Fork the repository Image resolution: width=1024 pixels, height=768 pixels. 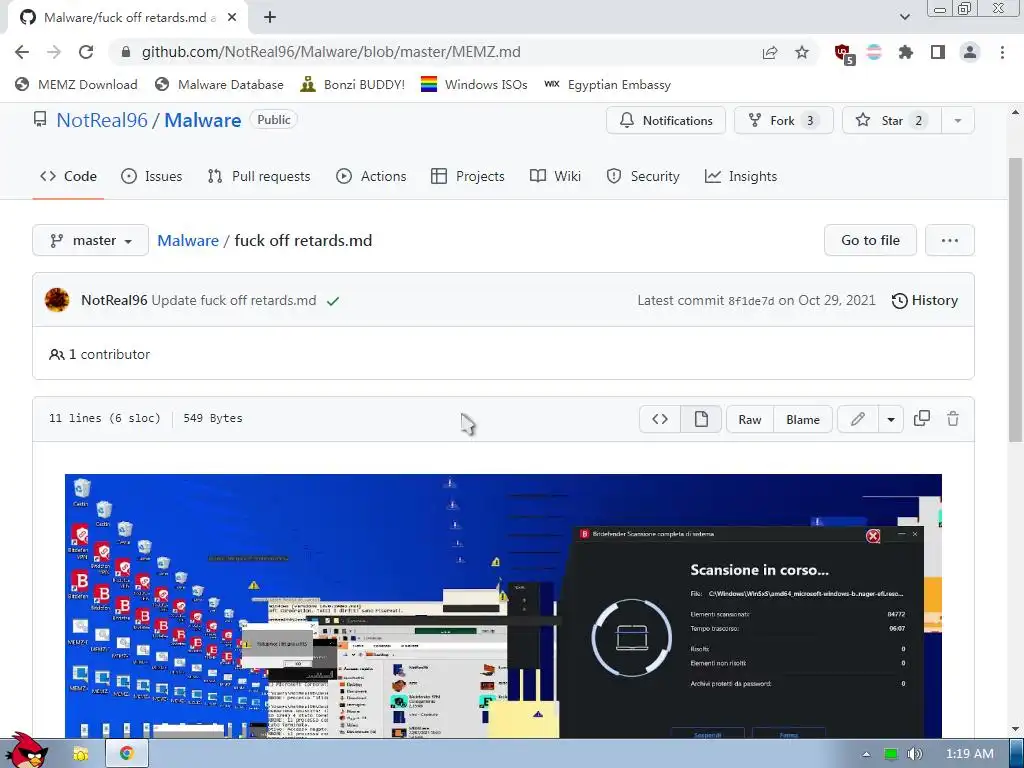click(784, 121)
